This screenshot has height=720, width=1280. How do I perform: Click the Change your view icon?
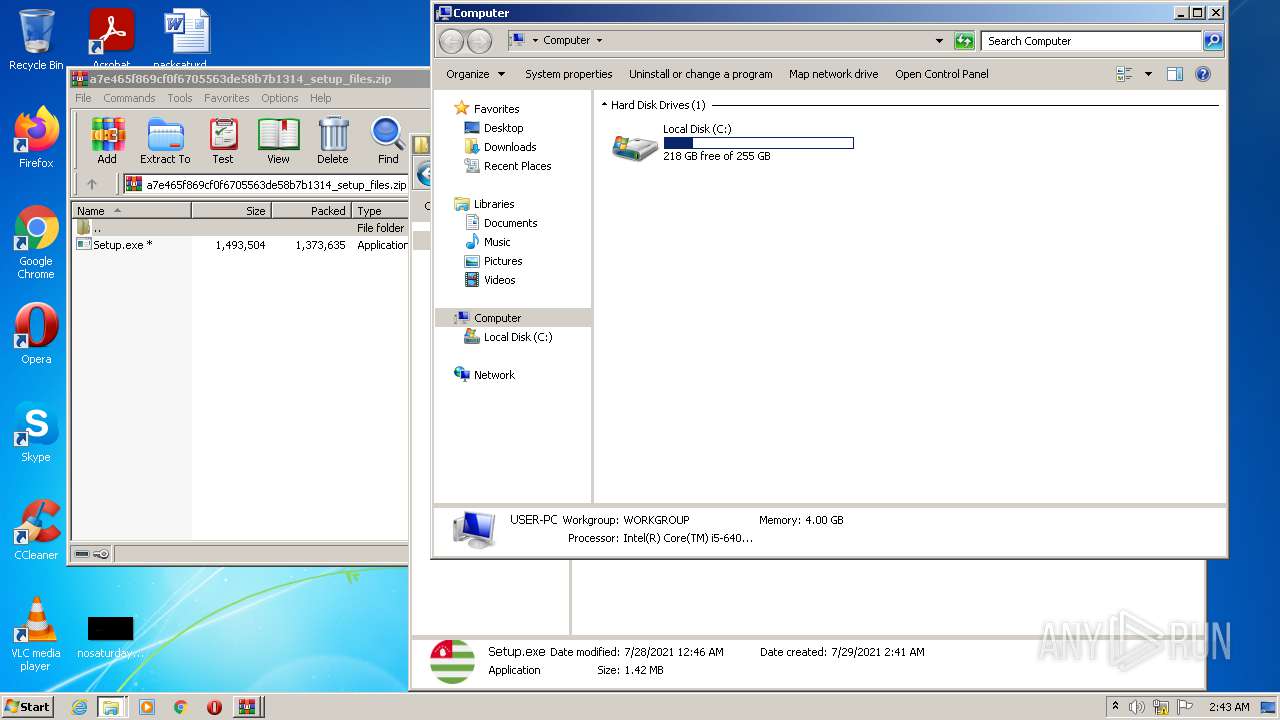(1124, 74)
